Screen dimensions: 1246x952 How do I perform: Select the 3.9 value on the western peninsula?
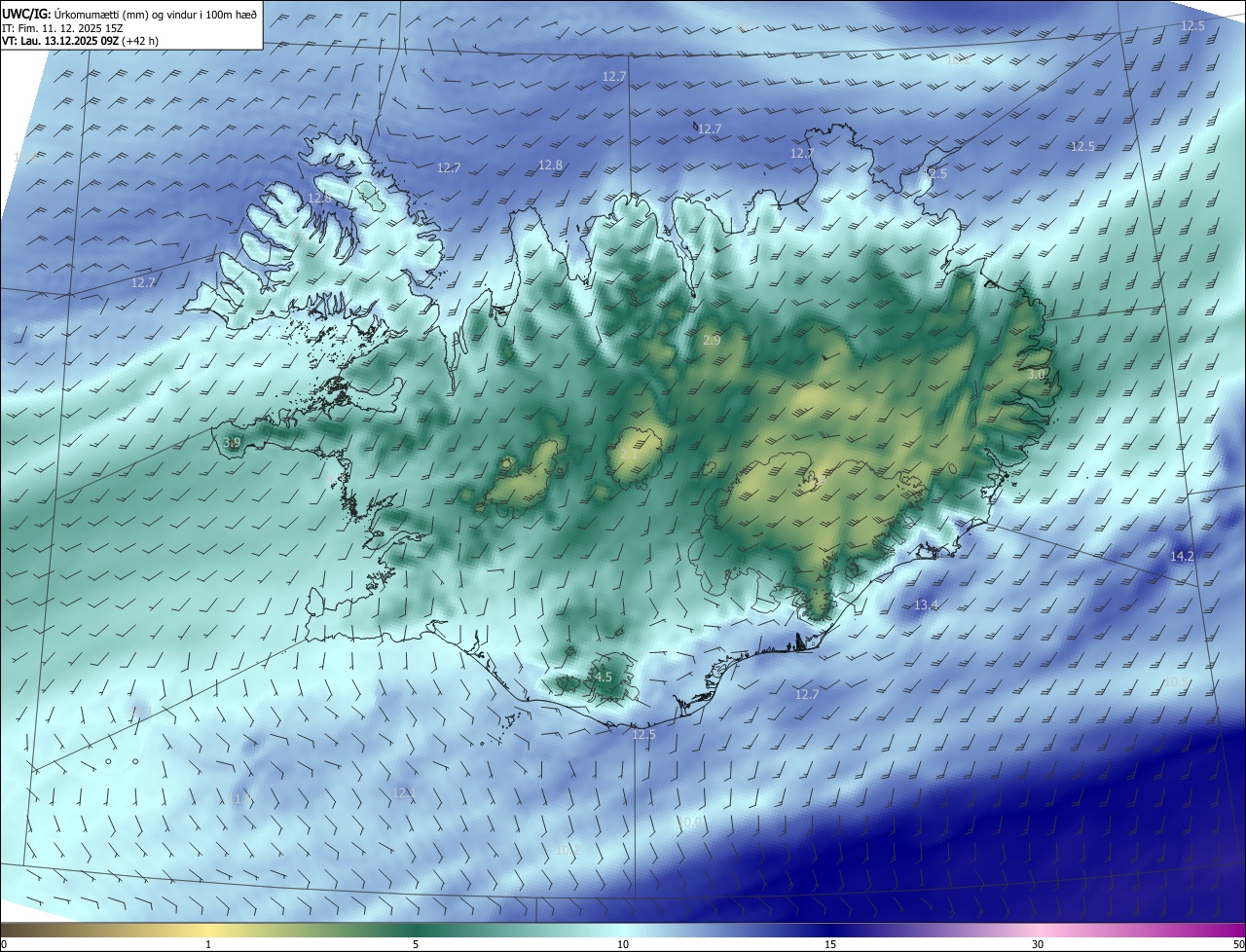pos(232,443)
